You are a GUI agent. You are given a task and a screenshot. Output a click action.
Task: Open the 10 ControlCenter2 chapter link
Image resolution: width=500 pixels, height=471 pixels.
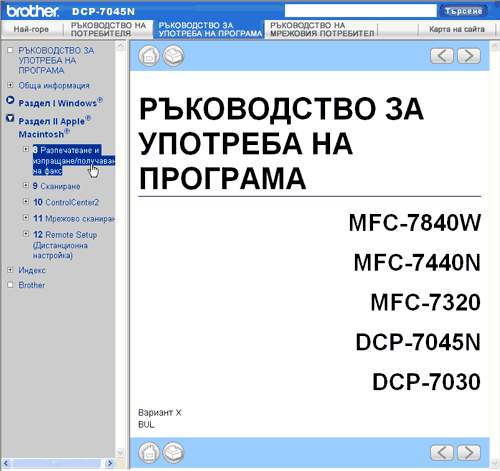[66, 202]
